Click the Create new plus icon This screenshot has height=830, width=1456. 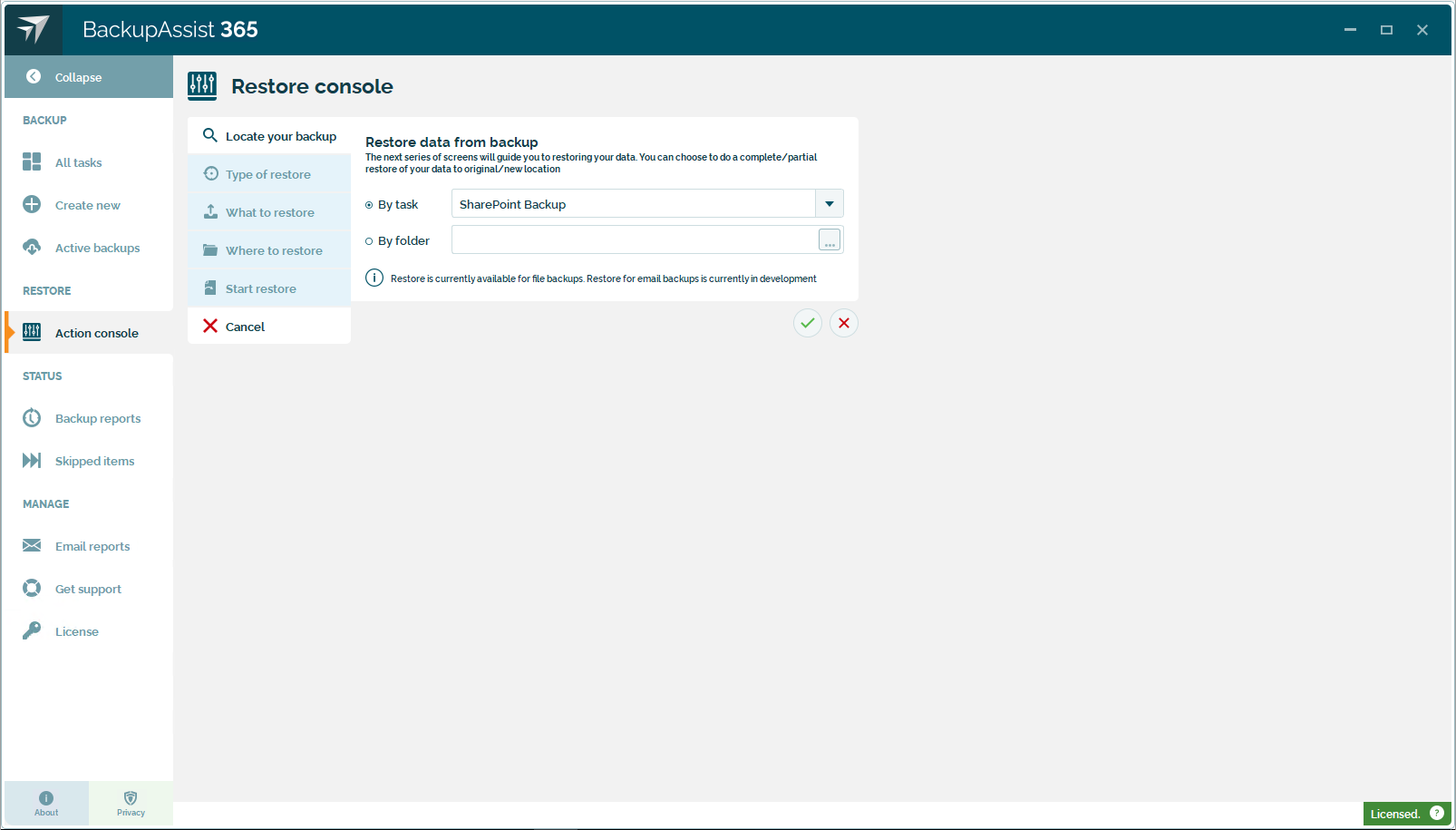32,204
